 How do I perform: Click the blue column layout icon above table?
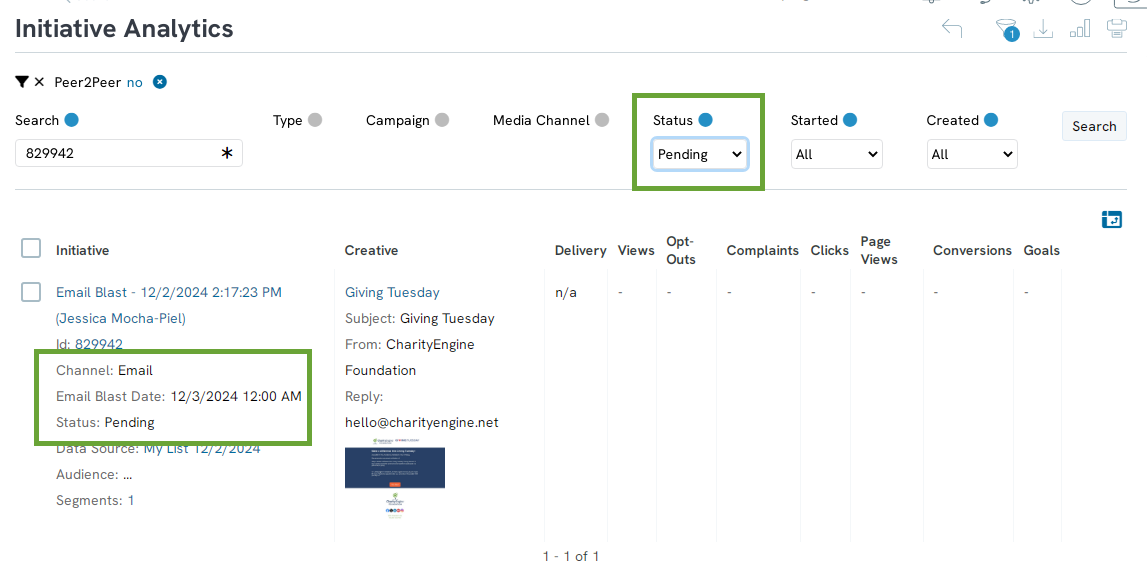point(1111,219)
